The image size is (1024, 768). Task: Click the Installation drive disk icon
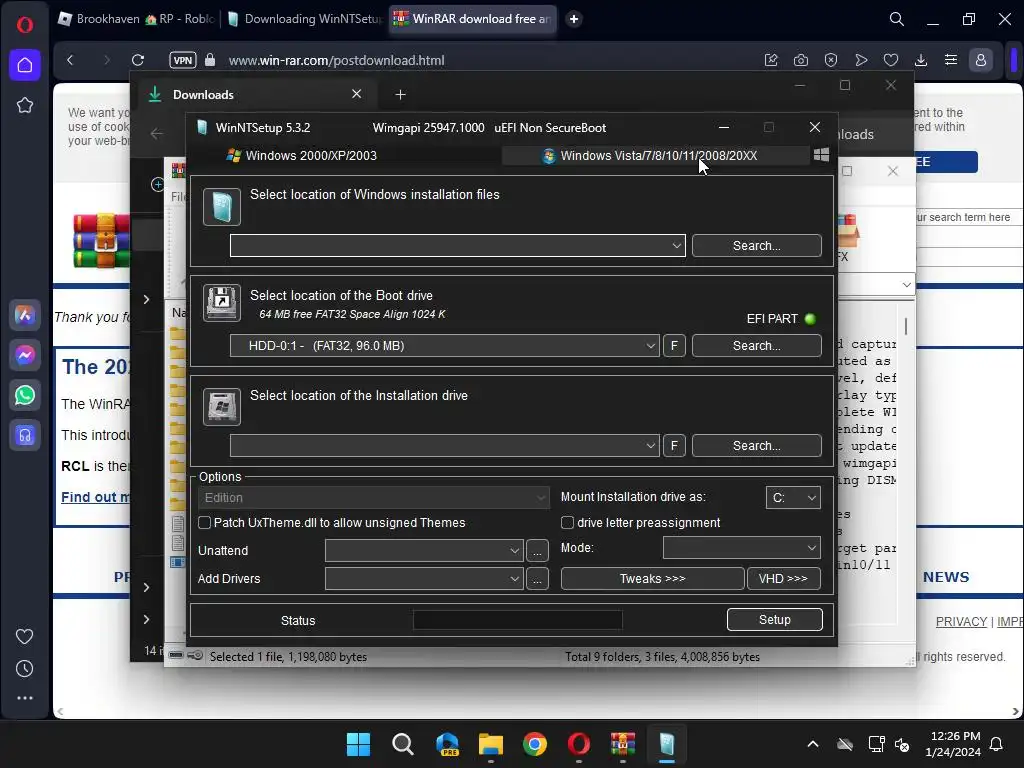222,407
